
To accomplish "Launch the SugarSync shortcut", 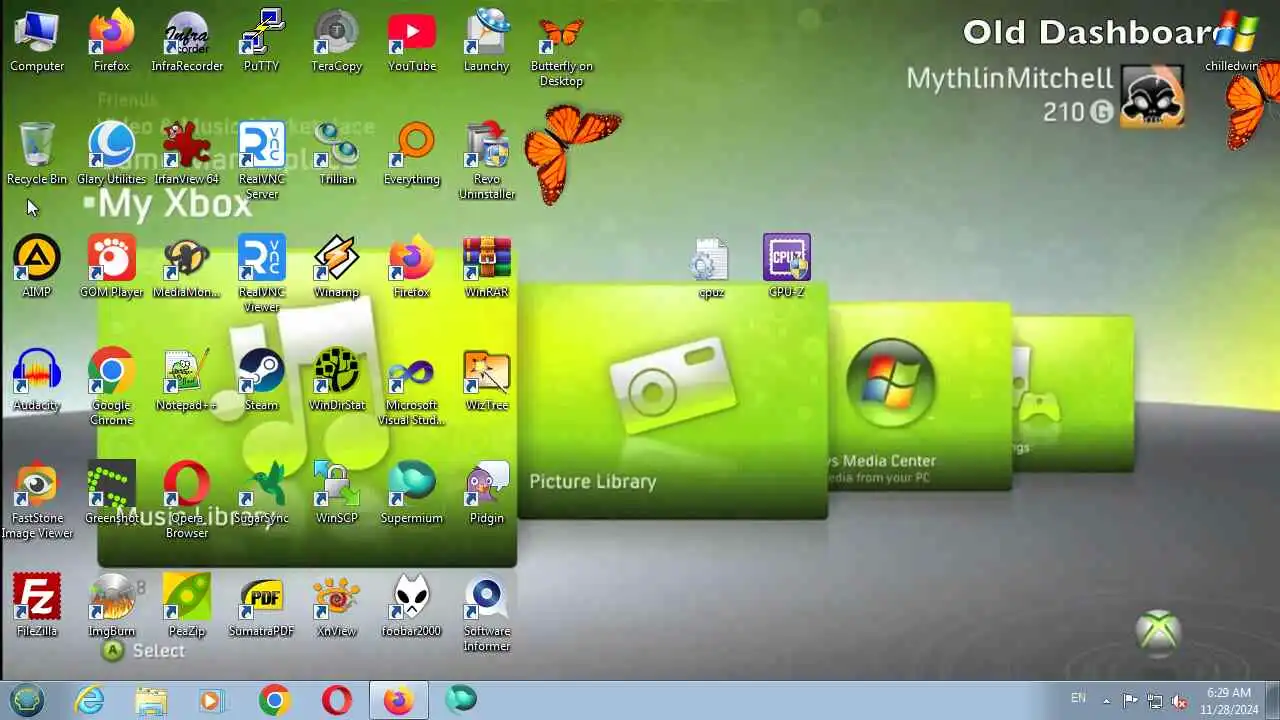I will (x=261, y=493).
